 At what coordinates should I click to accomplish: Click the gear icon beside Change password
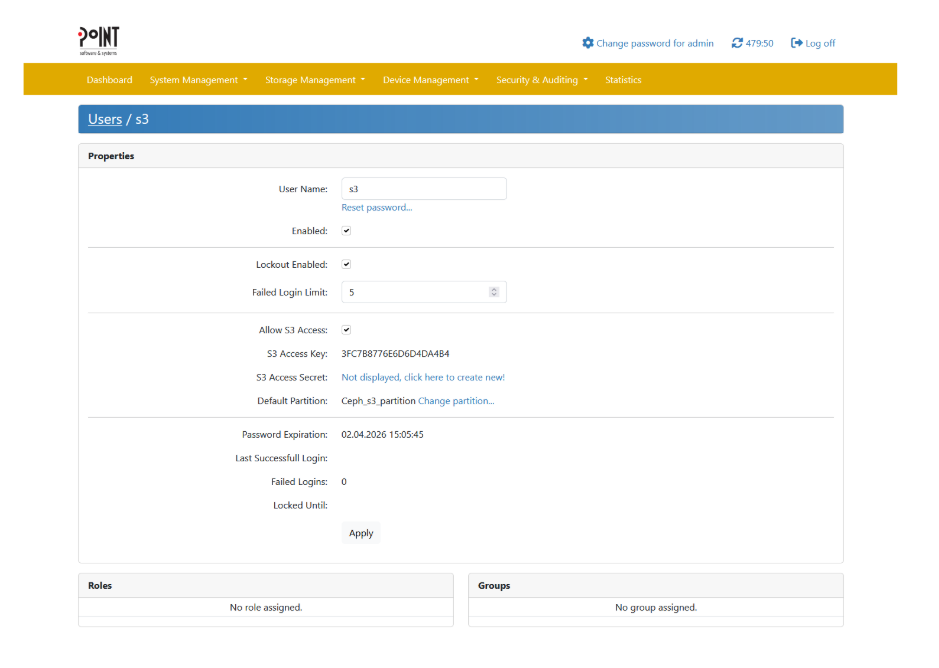pos(587,43)
